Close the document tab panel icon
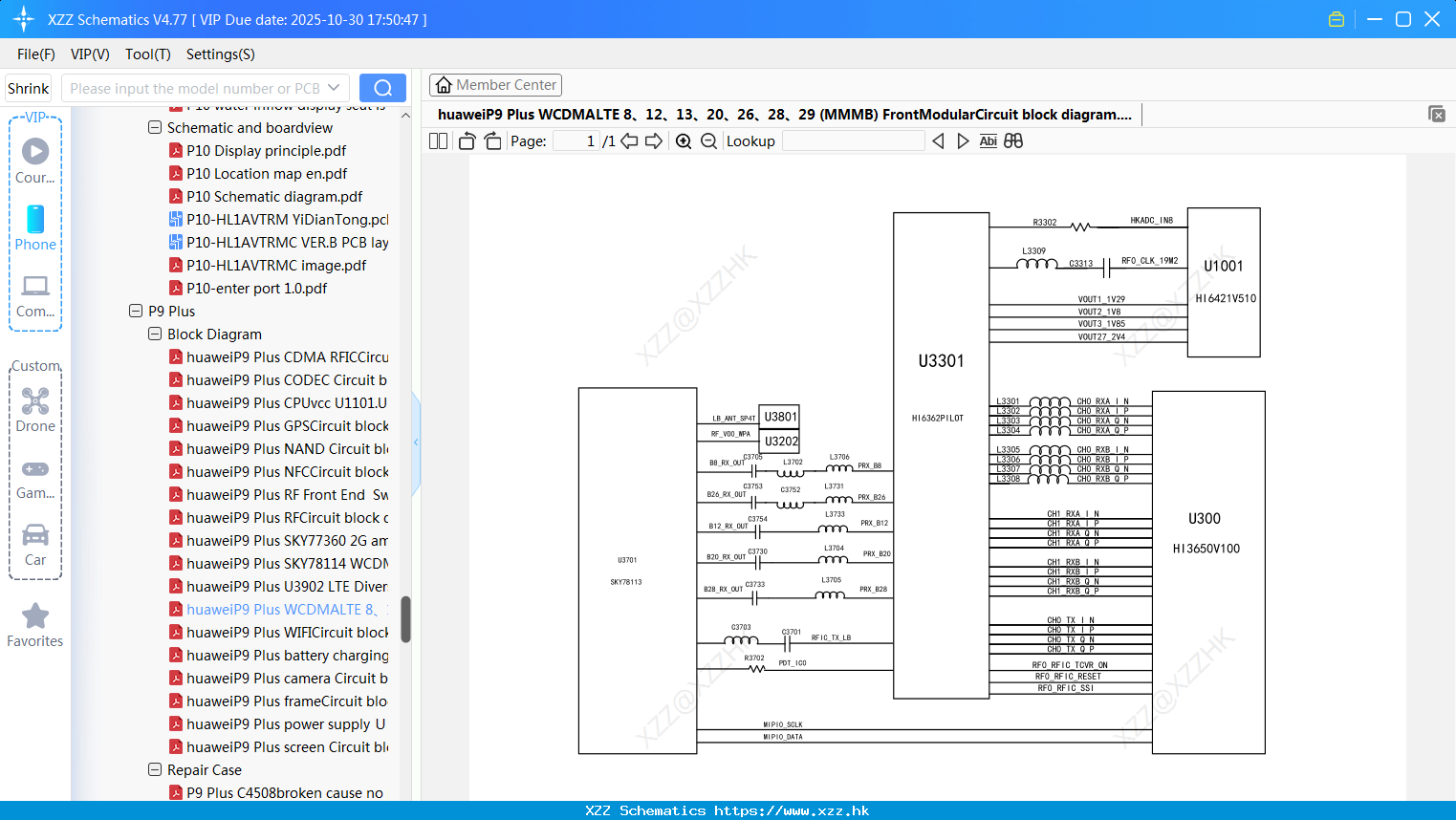The width and height of the screenshot is (1456, 820). (x=1437, y=114)
